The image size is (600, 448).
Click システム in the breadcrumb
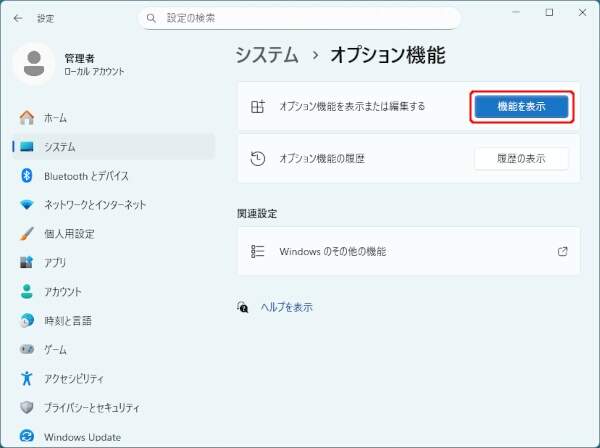(267, 55)
